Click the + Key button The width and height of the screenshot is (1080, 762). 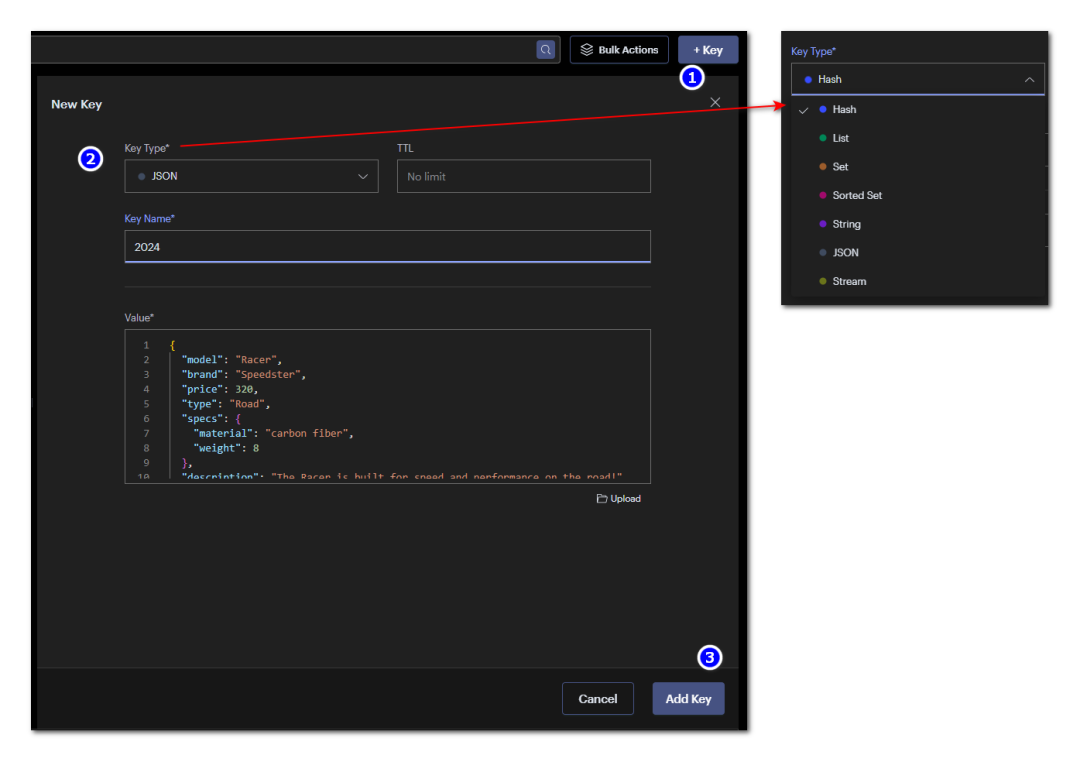pos(708,50)
